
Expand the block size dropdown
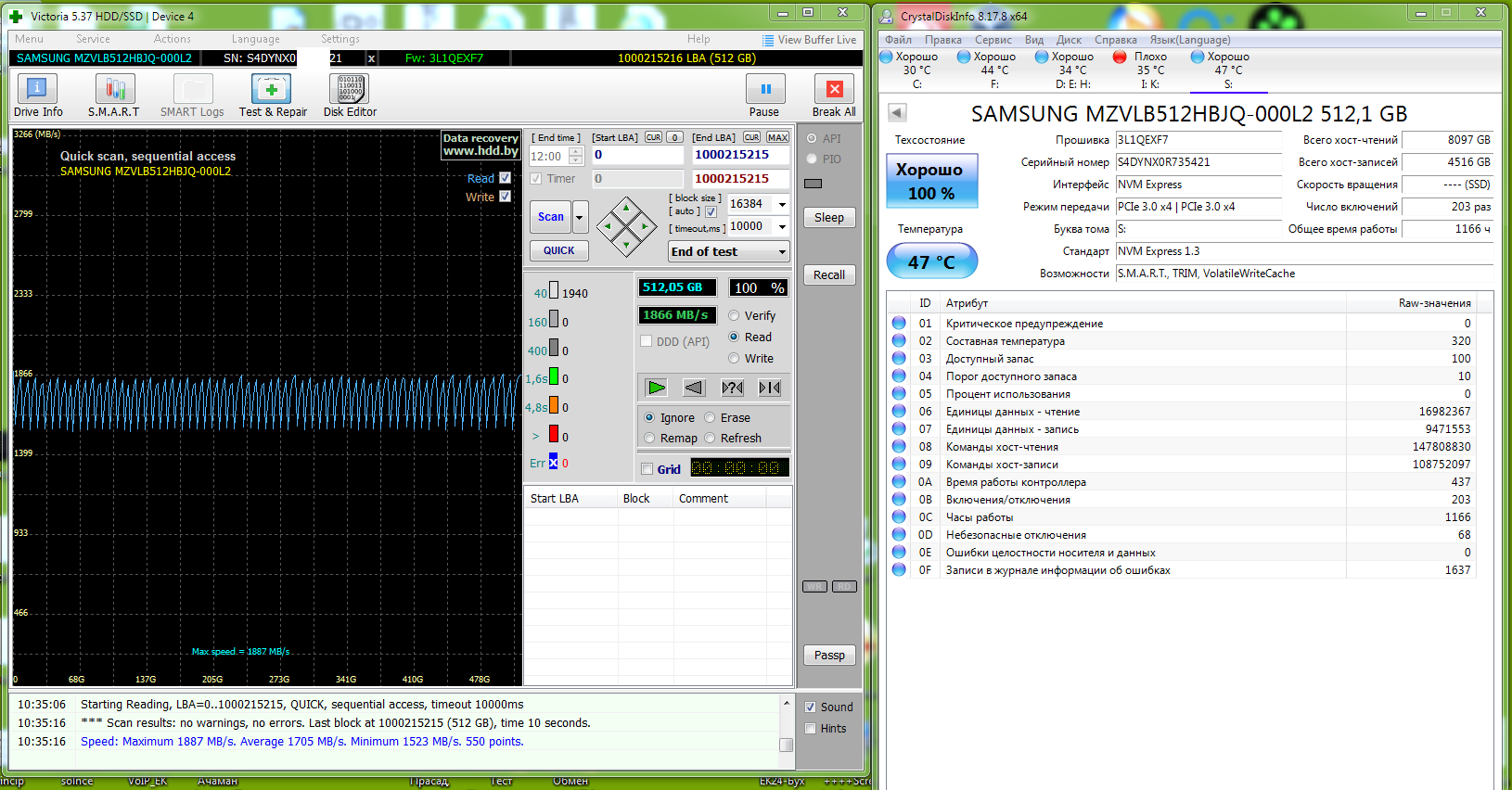coord(782,204)
